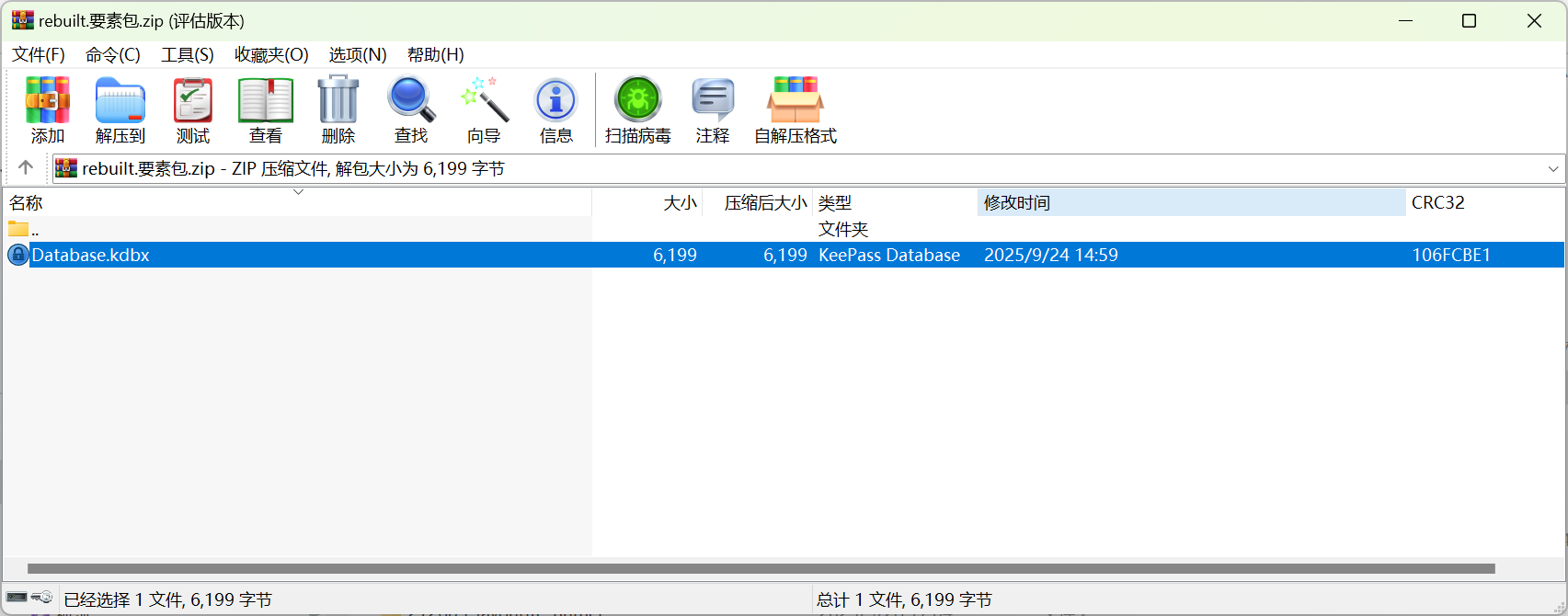Image resolution: width=1568 pixels, height=616 pixels.
Task: Click the 添加 (Add) toolbar icon
Action: 48,101
